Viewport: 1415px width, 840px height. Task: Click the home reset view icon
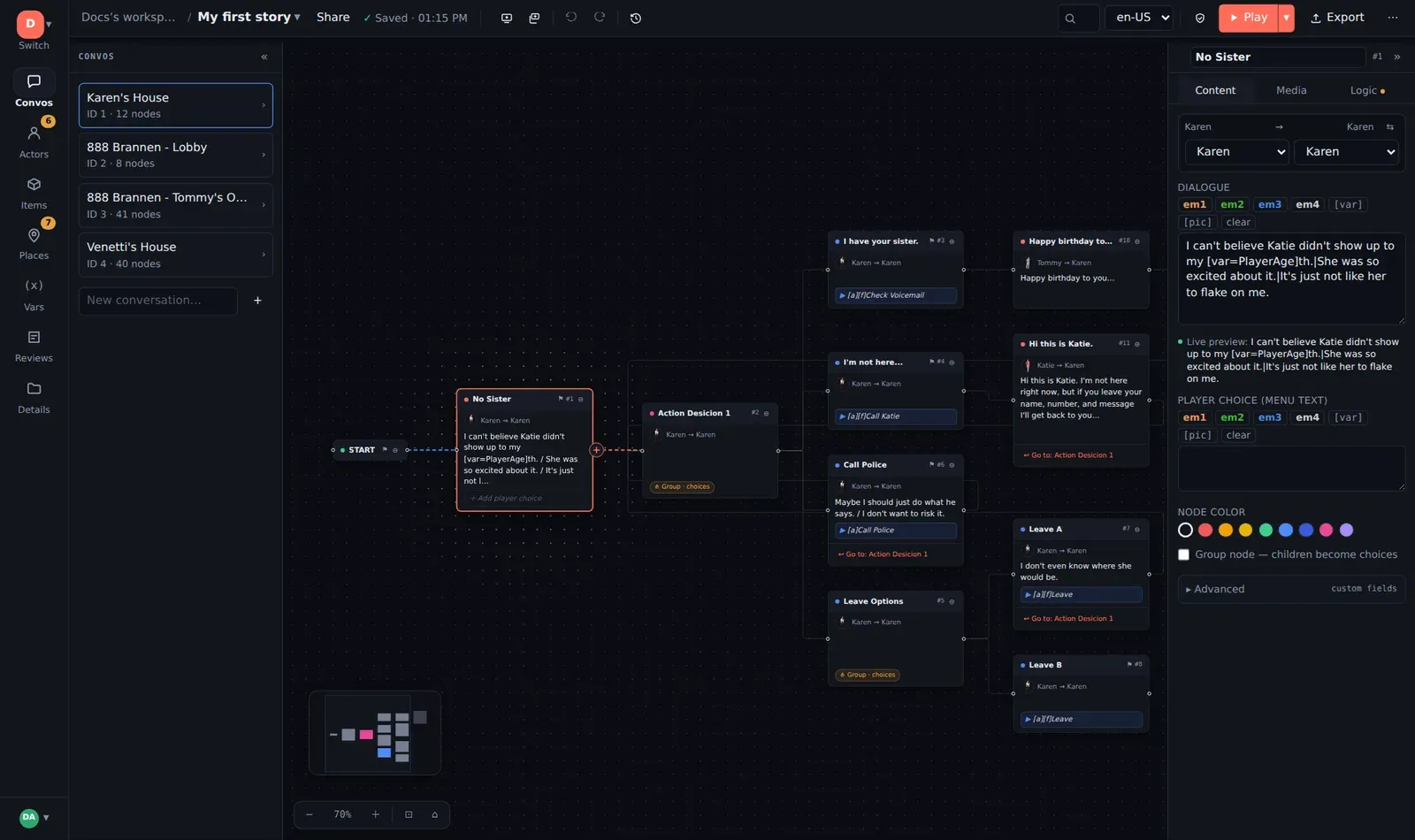(434, 814)
